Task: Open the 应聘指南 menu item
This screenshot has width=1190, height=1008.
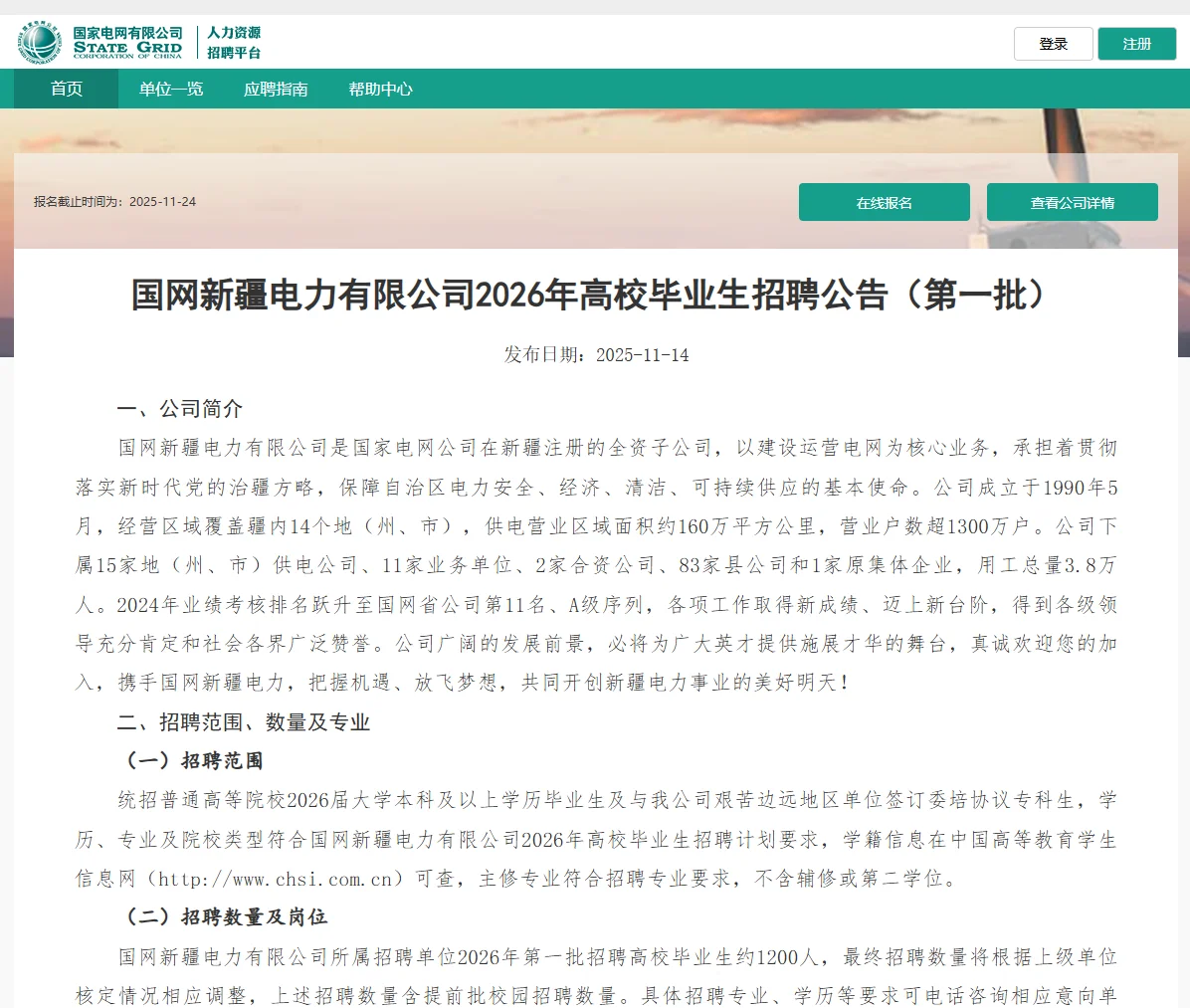Action: pyautogui.click(x=276, y=89)
